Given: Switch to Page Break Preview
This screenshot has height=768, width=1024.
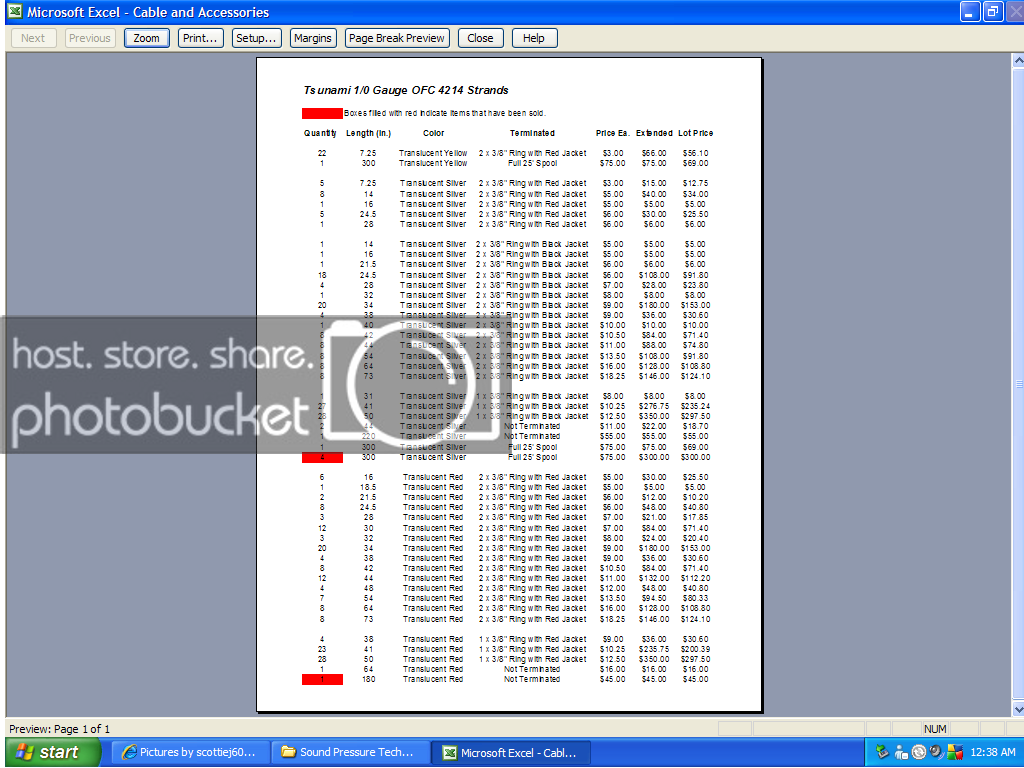Looking at the screenshot, I should 397,38.
